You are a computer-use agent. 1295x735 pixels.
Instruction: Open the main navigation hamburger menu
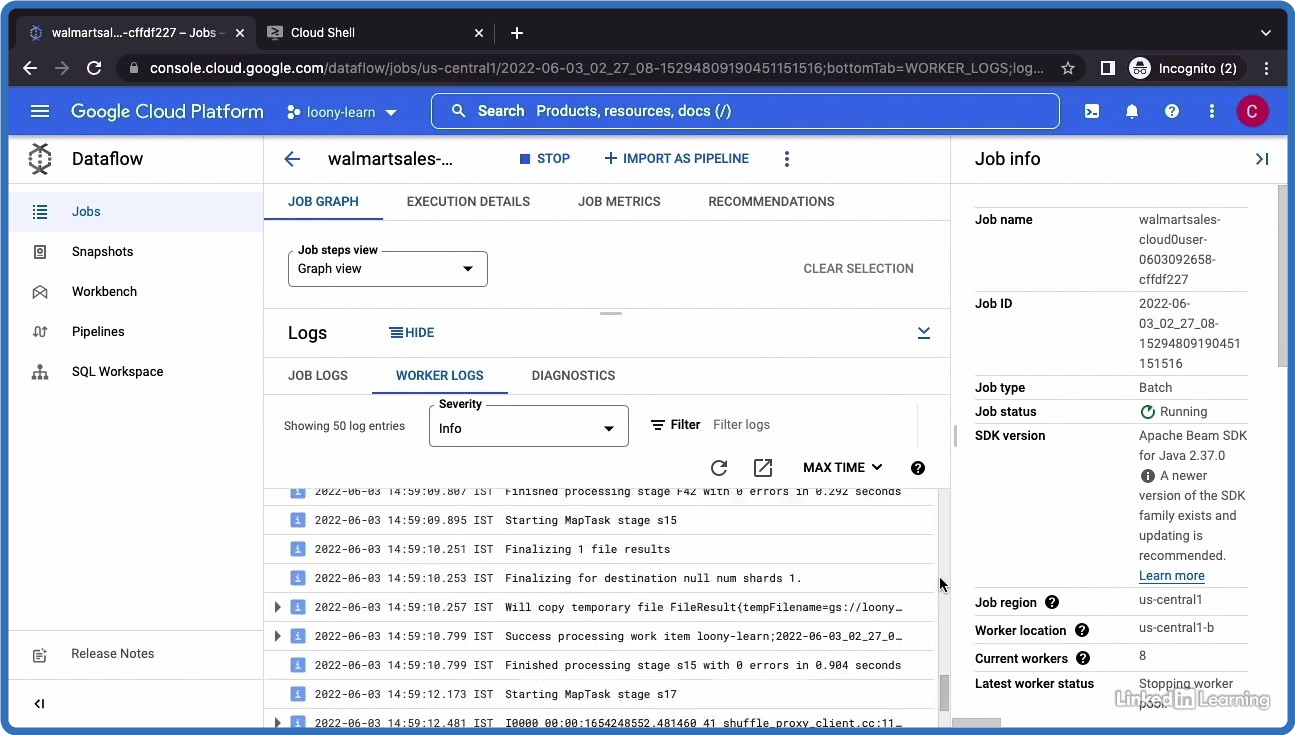pyautogui.click(x=40, y=111)
